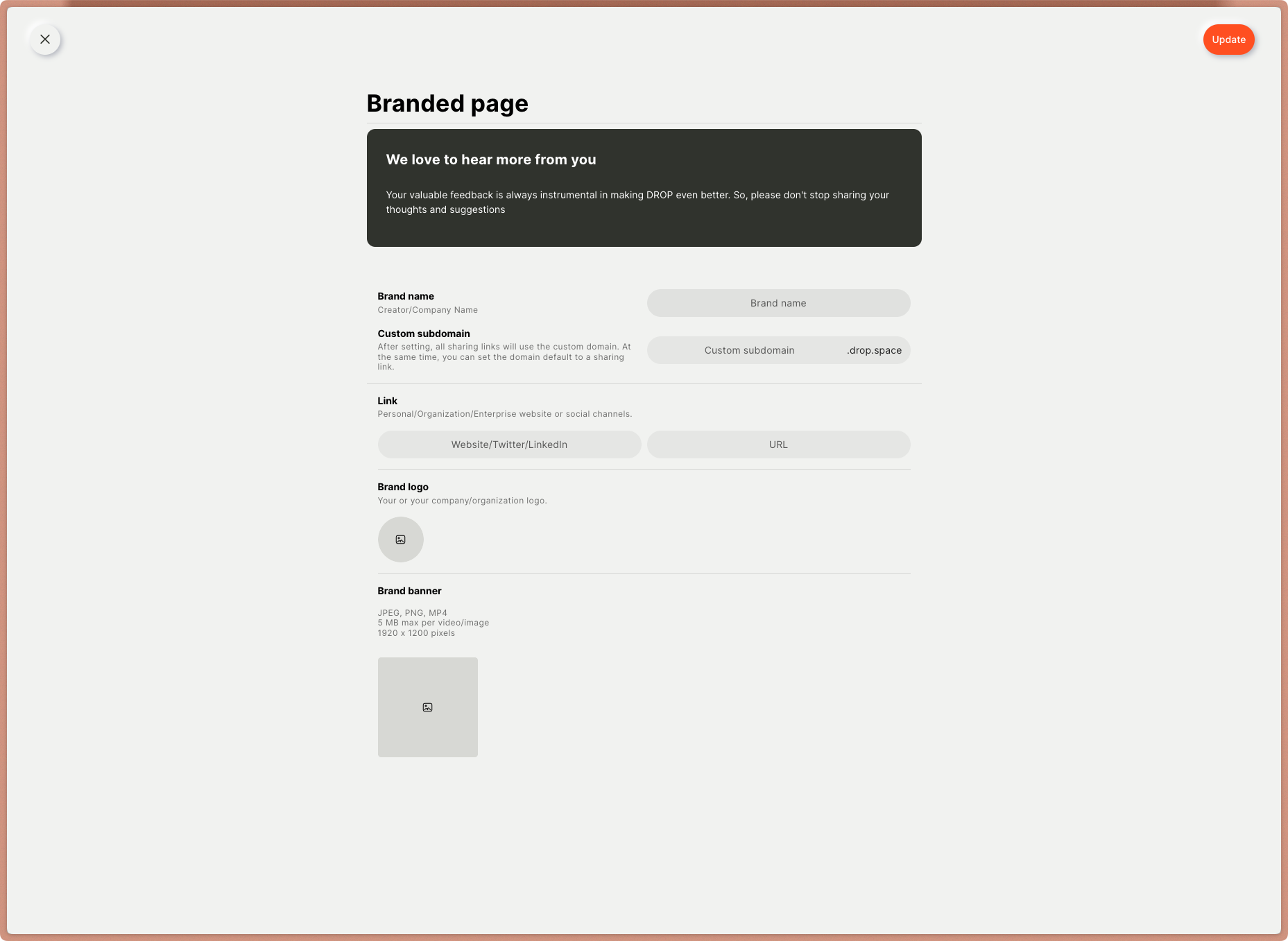Select the Website/Twitter/LinkedIn field

[509, 444]
